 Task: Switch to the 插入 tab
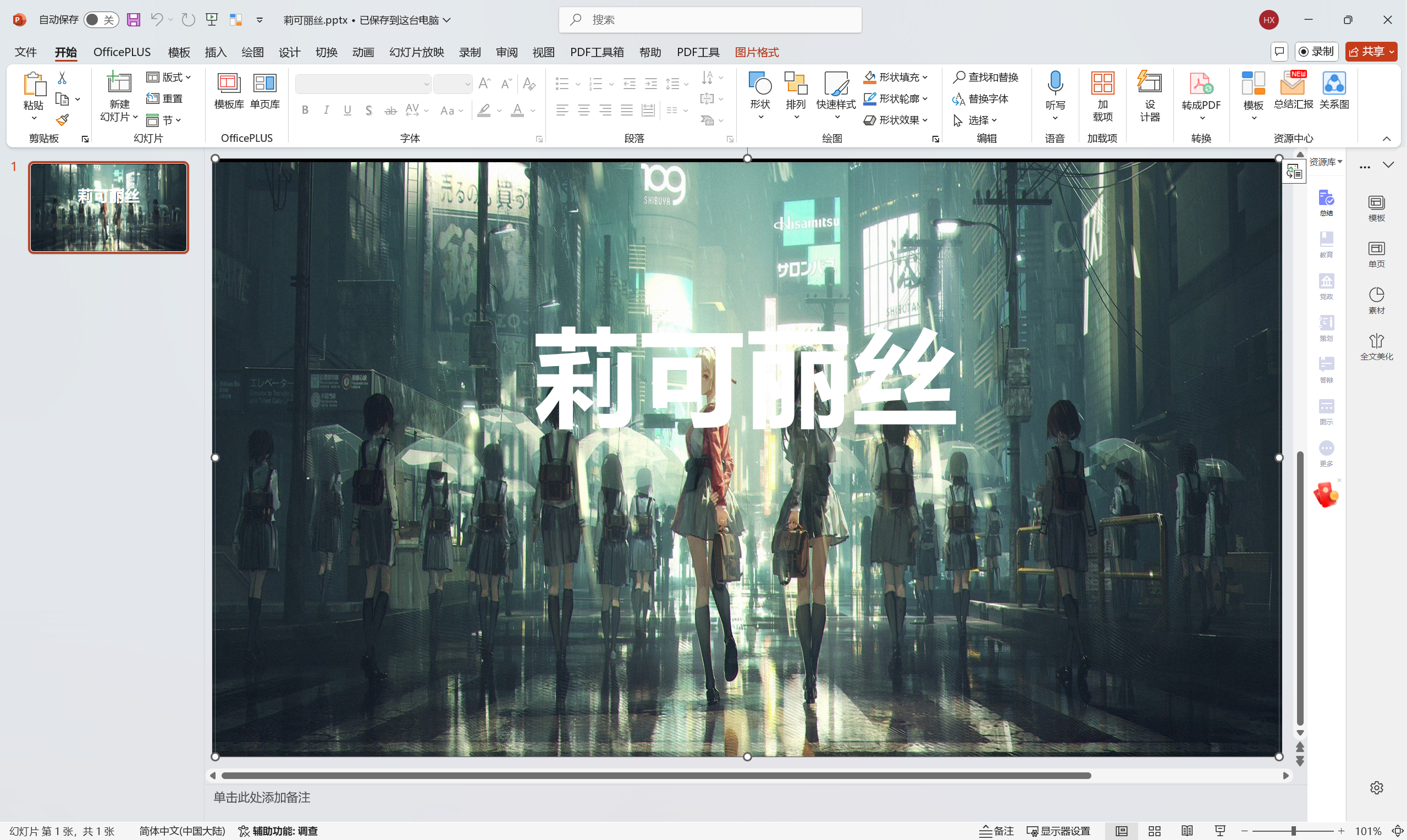tap(216, 52)
